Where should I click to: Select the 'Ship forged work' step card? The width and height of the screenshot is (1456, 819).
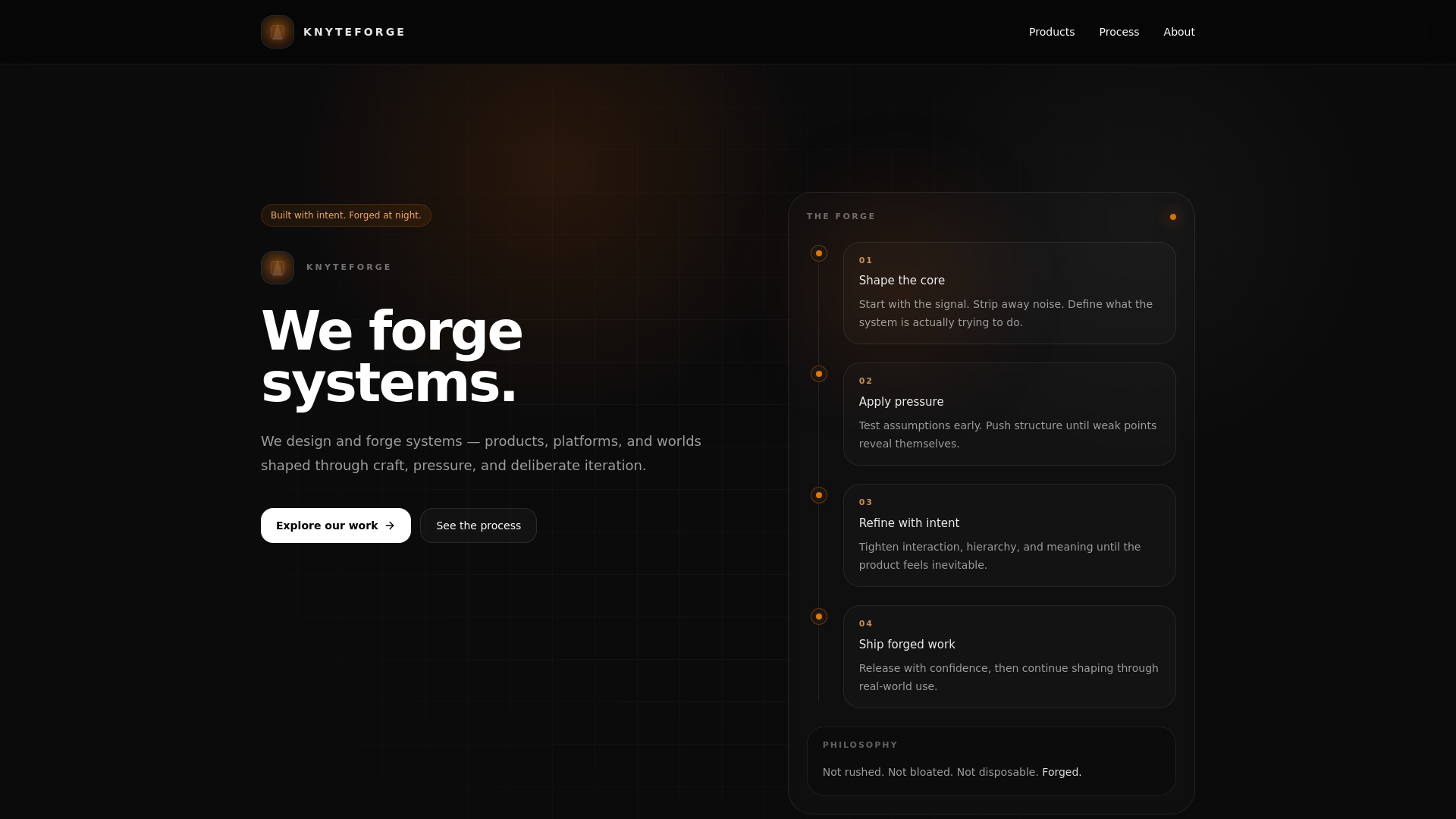1009,657
